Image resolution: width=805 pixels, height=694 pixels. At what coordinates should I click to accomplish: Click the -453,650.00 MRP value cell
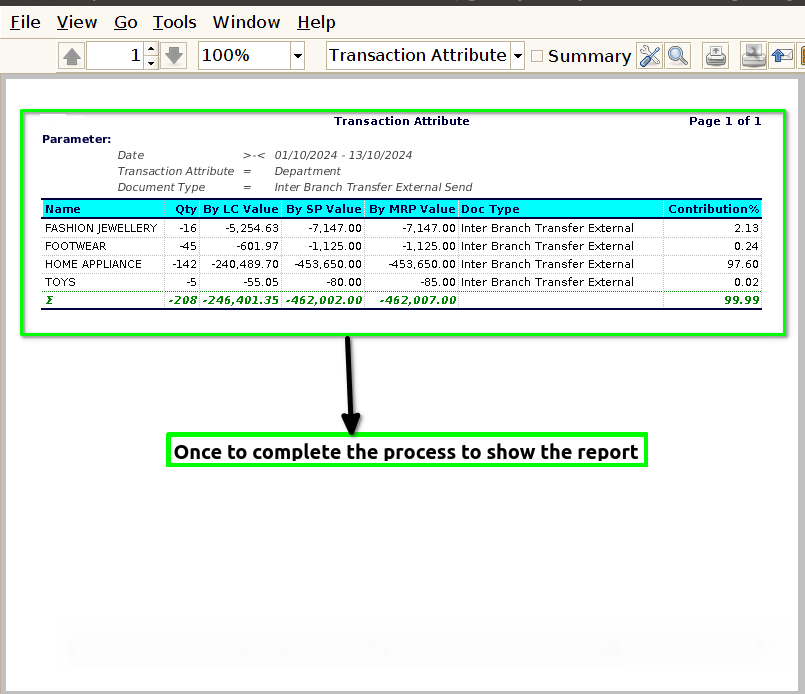422,264
